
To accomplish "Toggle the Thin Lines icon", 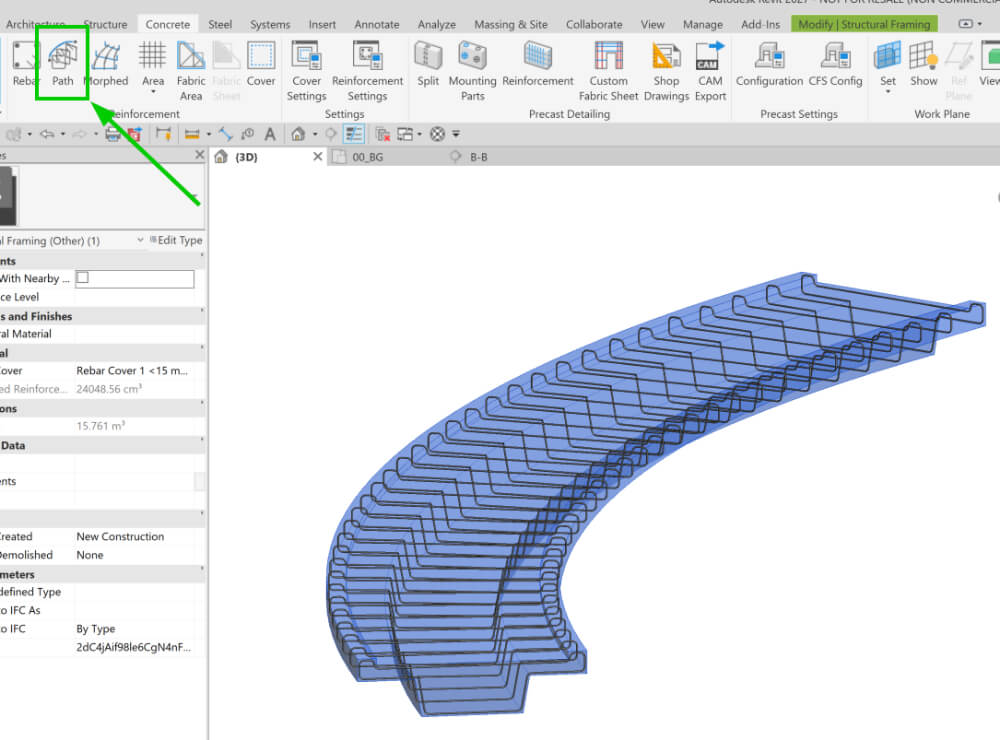I will click(x=354, y=134).
